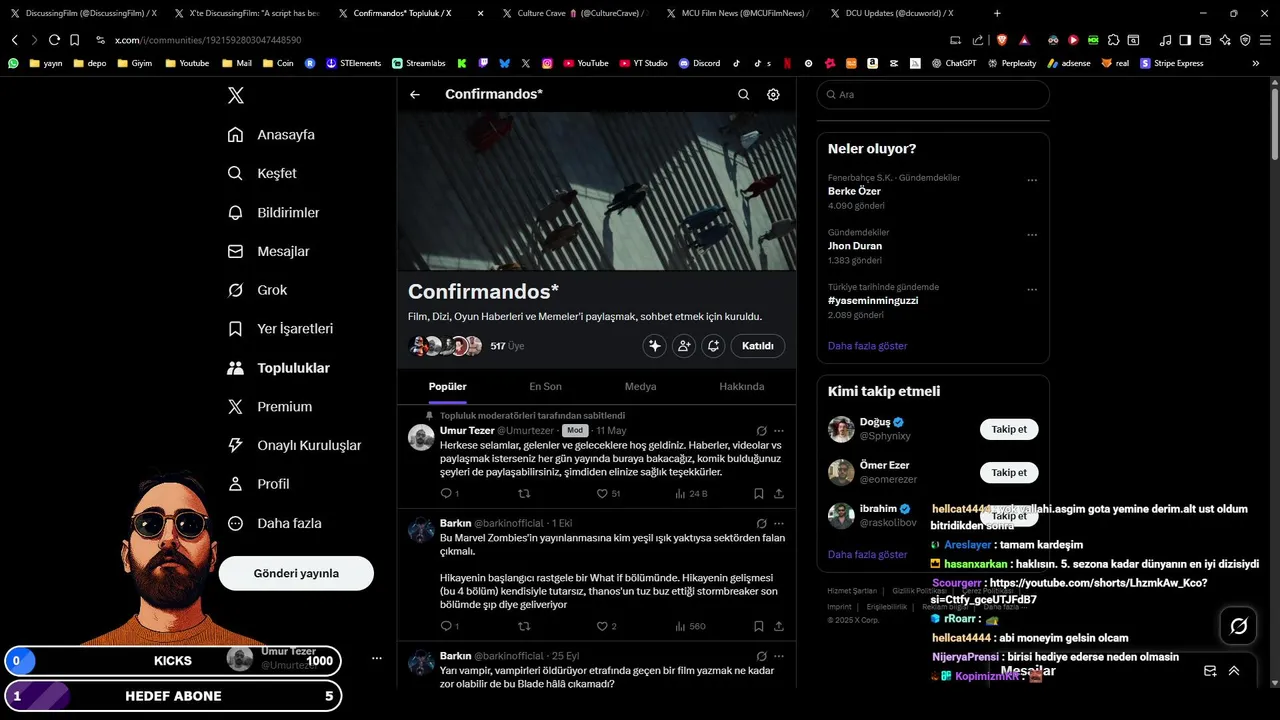The width and height of the screenshot is (1280, 720).
Task: Open Bildirimler in the sidebar
Action: (x=273, y=213)
